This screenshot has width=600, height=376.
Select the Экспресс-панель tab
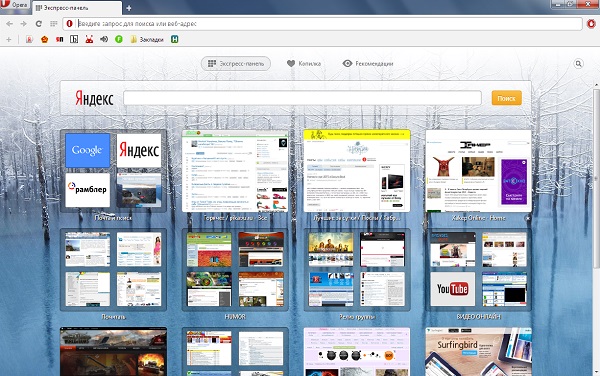236,63
